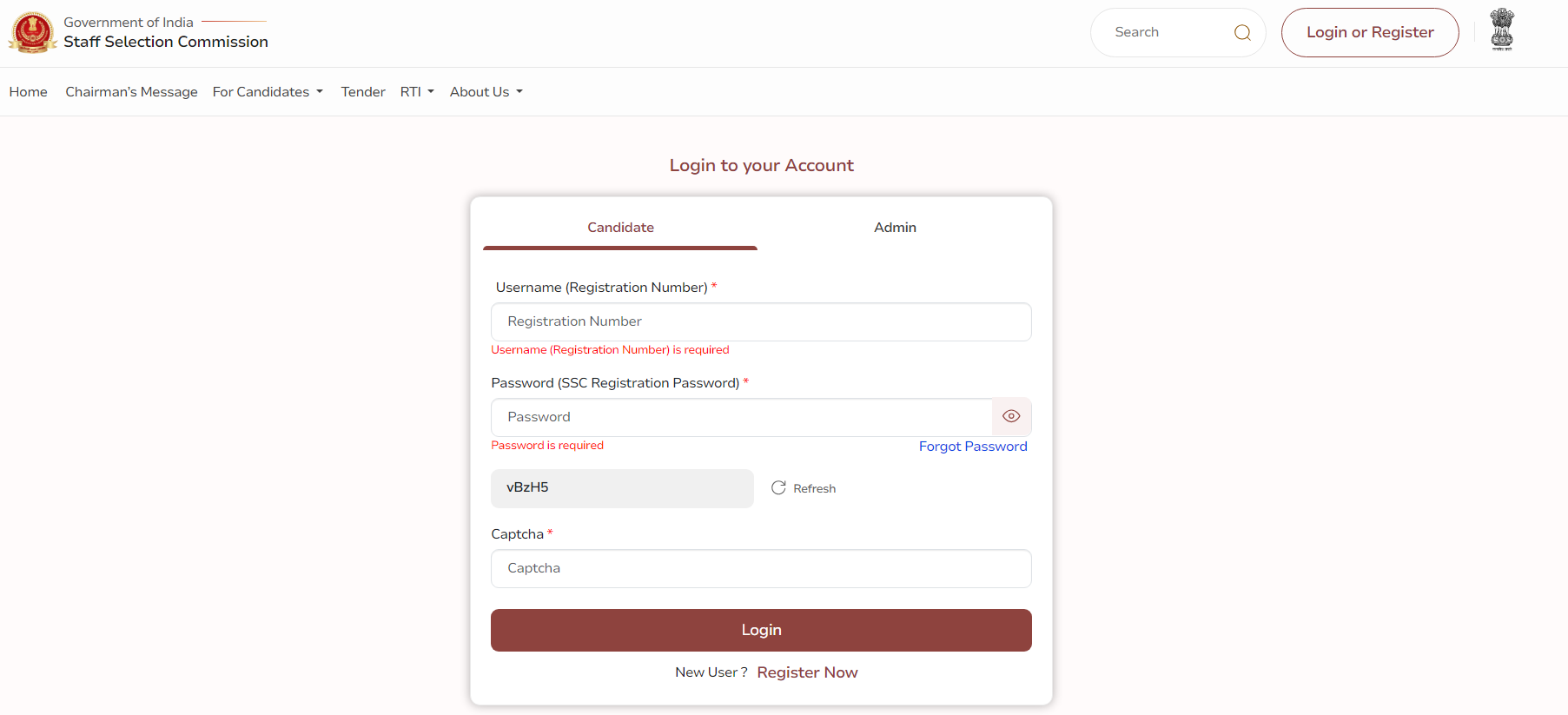Click the captcha refresh icon

(778, 488)
